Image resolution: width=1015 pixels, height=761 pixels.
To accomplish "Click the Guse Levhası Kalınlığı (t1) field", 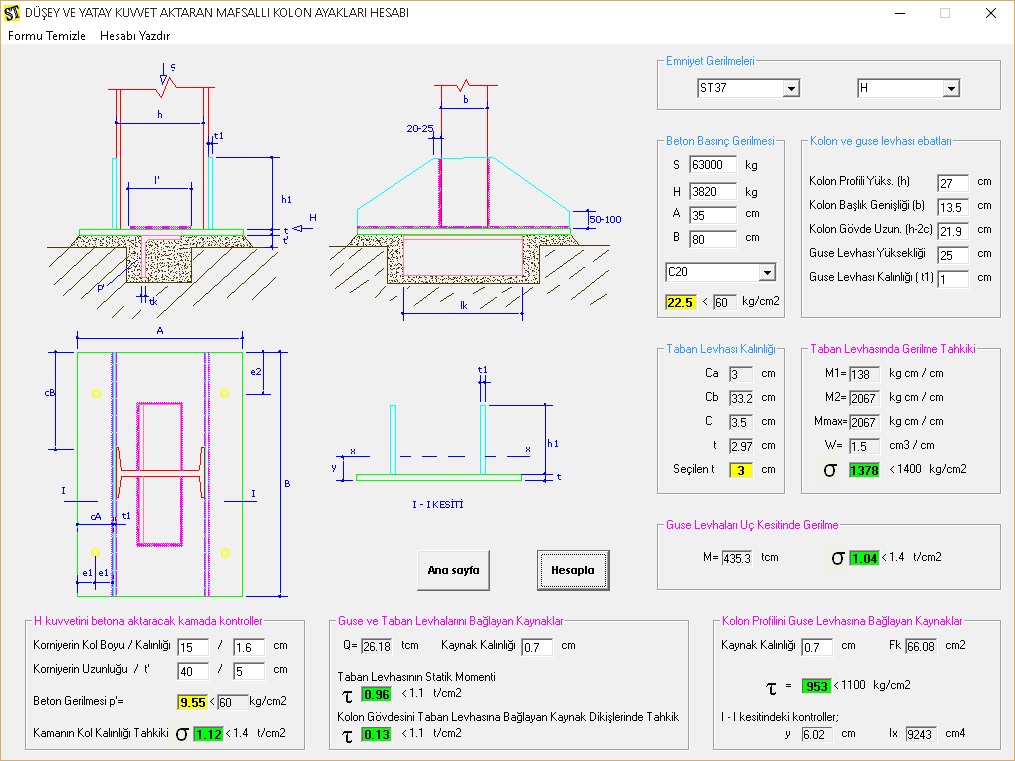I will 953,279.
